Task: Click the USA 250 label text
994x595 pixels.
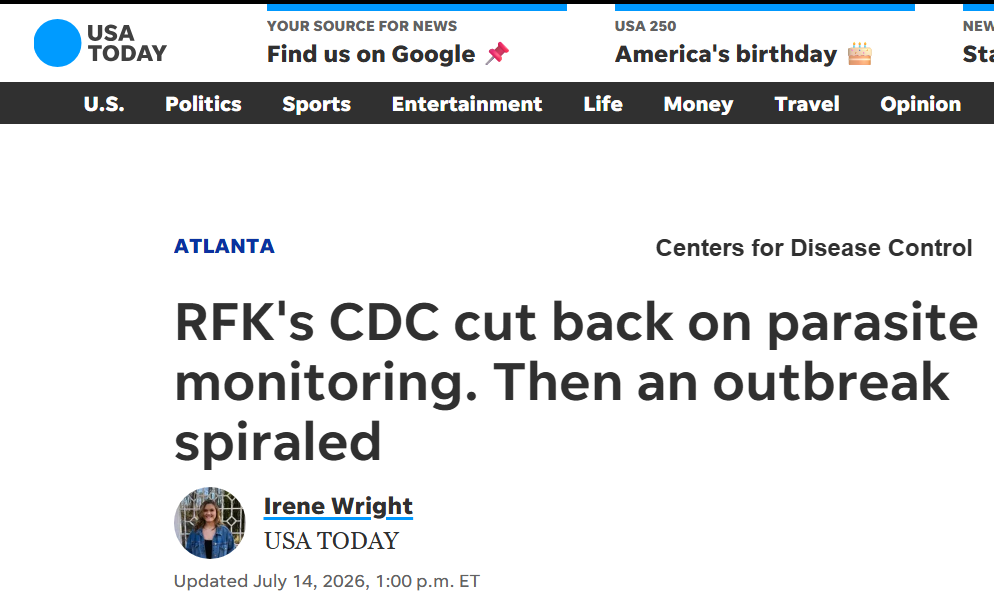Action: coord(645,26)
